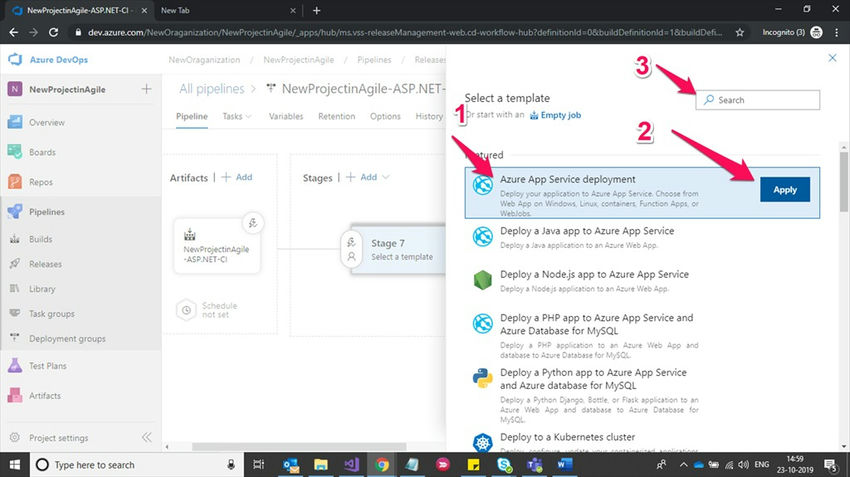Screen dimensions: 850x477
Task: Select Deploy a PHP app template title
Action: pyautogui.click(x=596, y=324)
